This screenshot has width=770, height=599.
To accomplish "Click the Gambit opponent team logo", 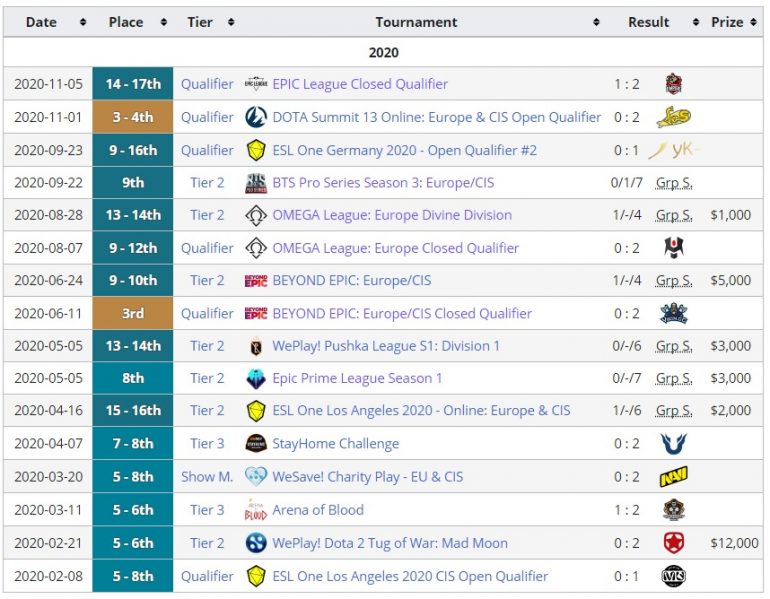I will (673, 543).
